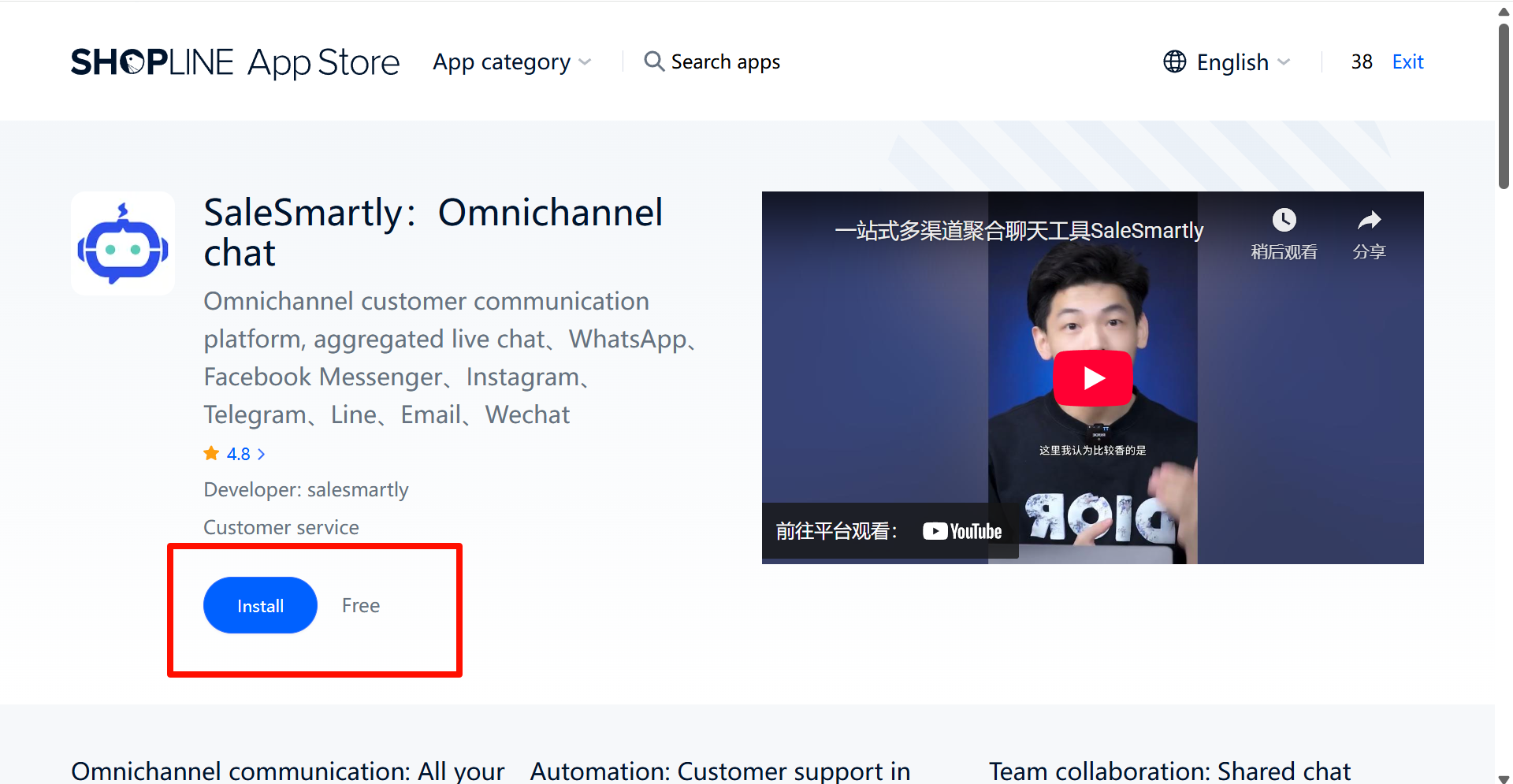Click the video share arrow icon
Screen dimensions: 1513x784
click(1369, 221)
